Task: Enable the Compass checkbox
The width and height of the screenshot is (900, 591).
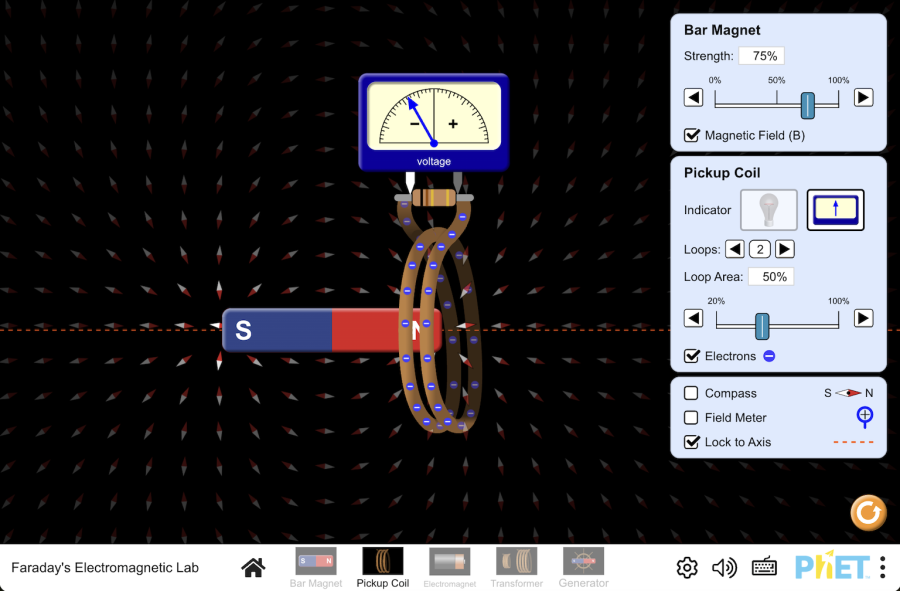Action: pyautogui.click(x=691, y=393)
